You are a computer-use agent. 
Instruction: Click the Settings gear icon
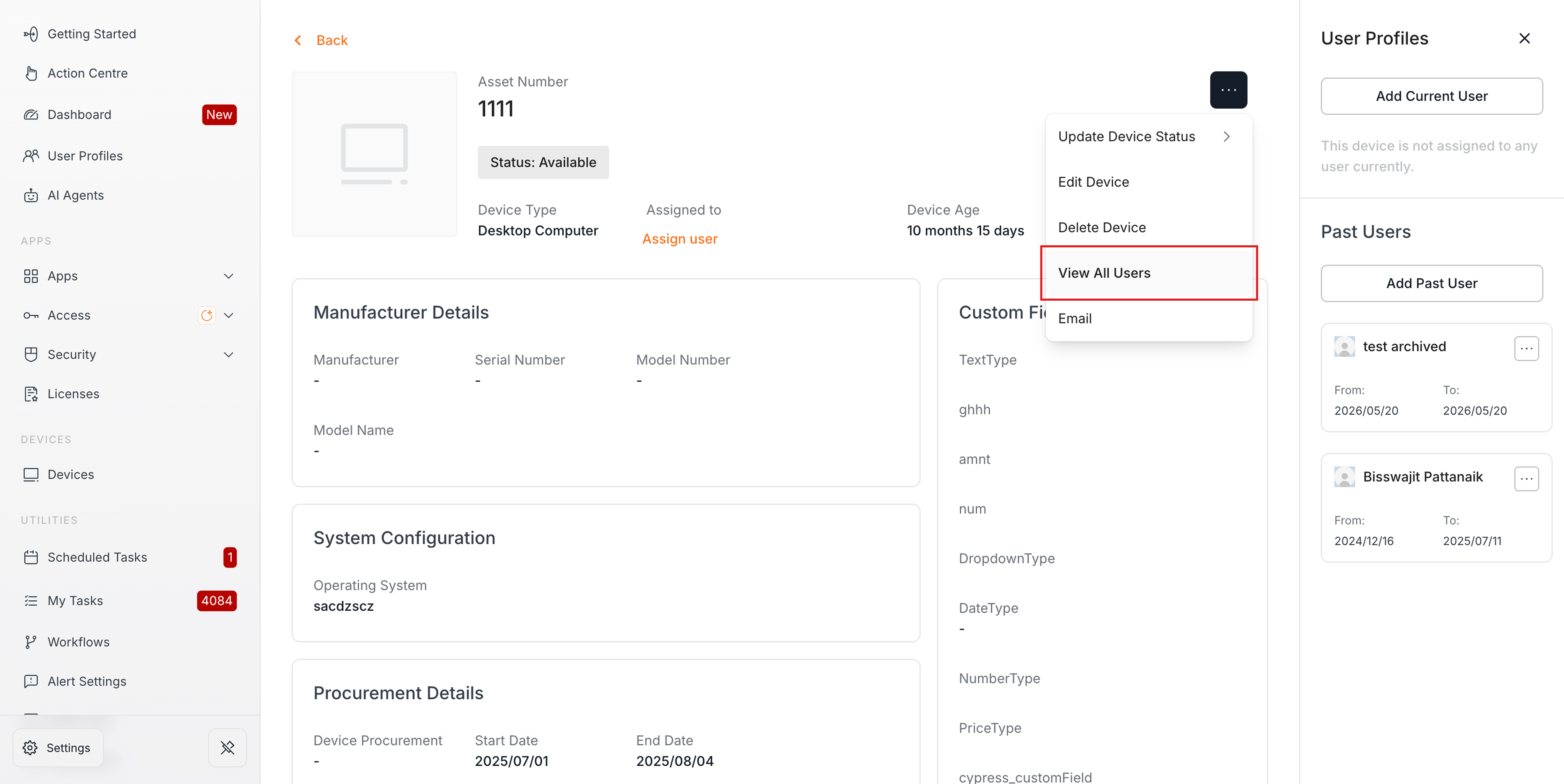[30, 748]
